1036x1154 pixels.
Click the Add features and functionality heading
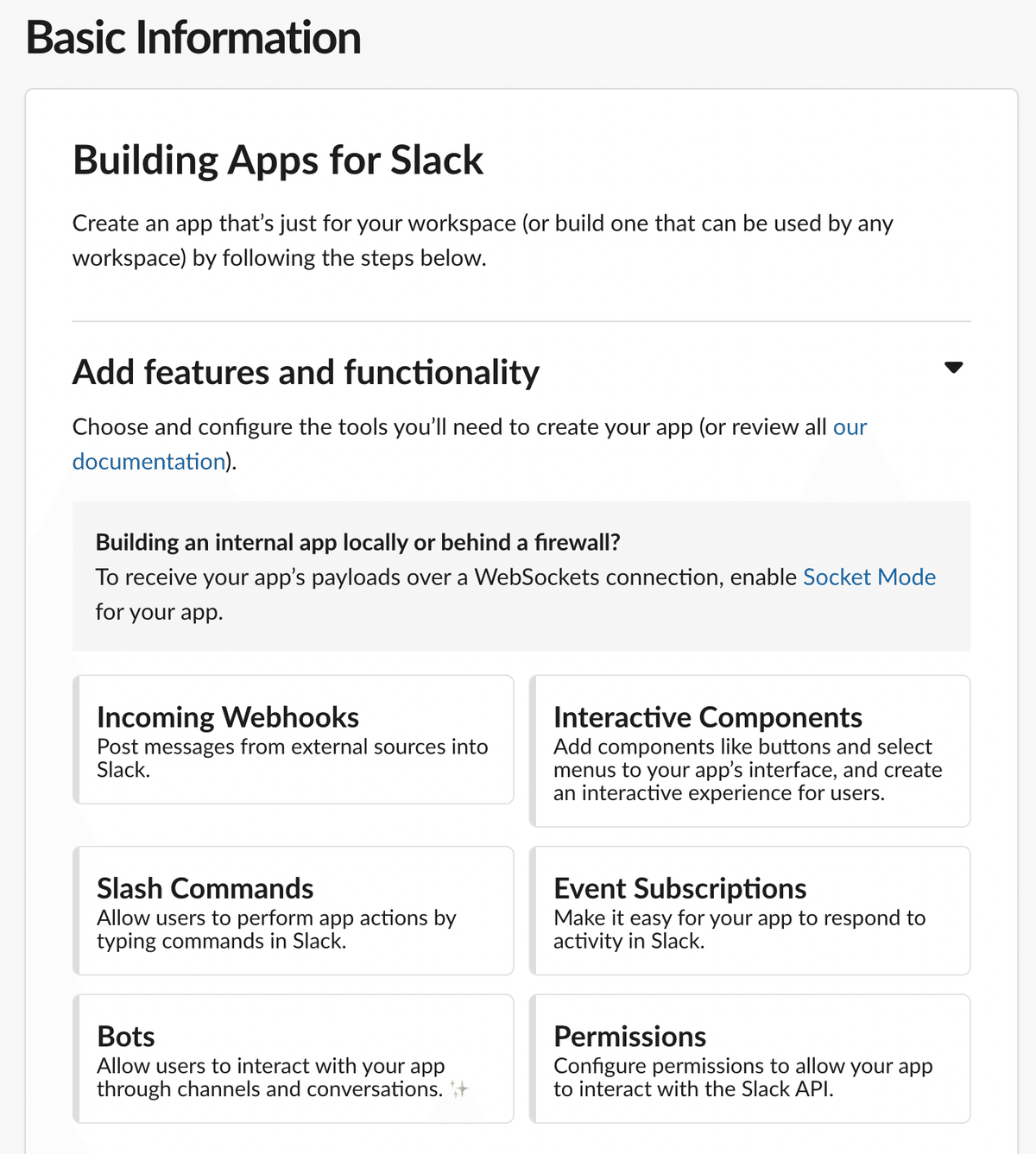[306, 373]
